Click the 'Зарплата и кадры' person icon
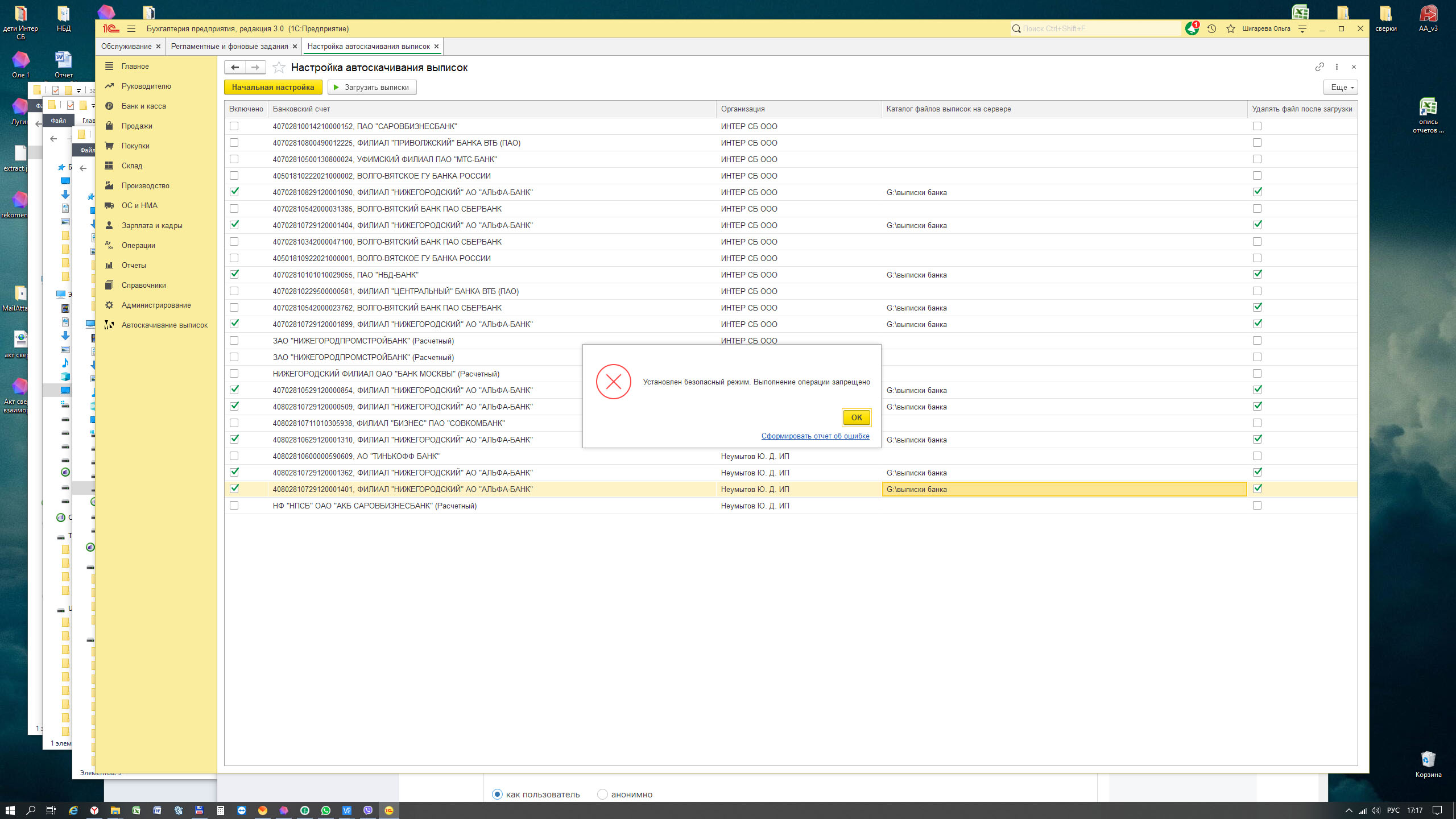Image resolution: width=1456 pixels, height=819 pixels. click(x=109, y=225)
